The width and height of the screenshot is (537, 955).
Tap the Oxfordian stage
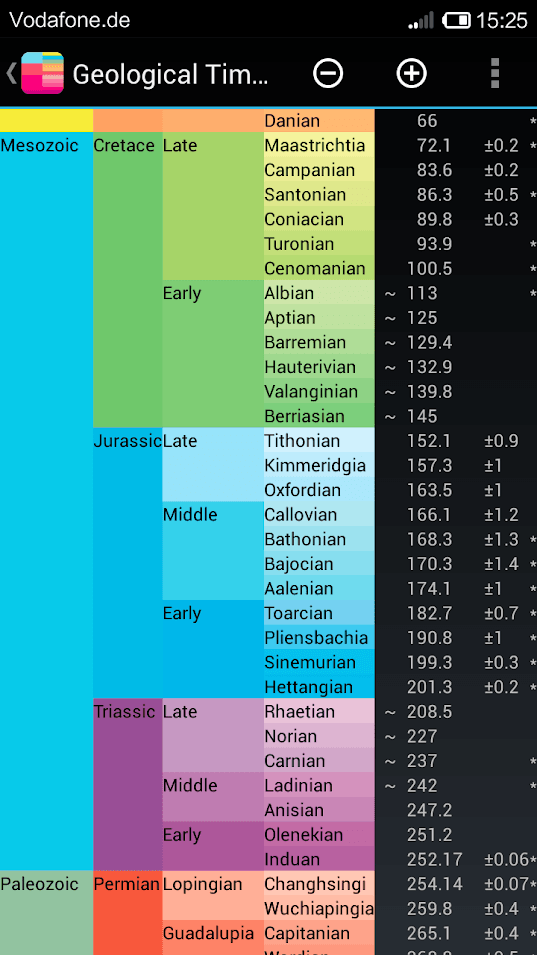(x=319, y=490)
